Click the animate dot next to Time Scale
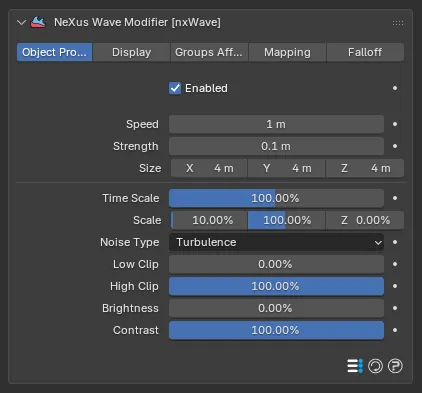 [395, 198]
